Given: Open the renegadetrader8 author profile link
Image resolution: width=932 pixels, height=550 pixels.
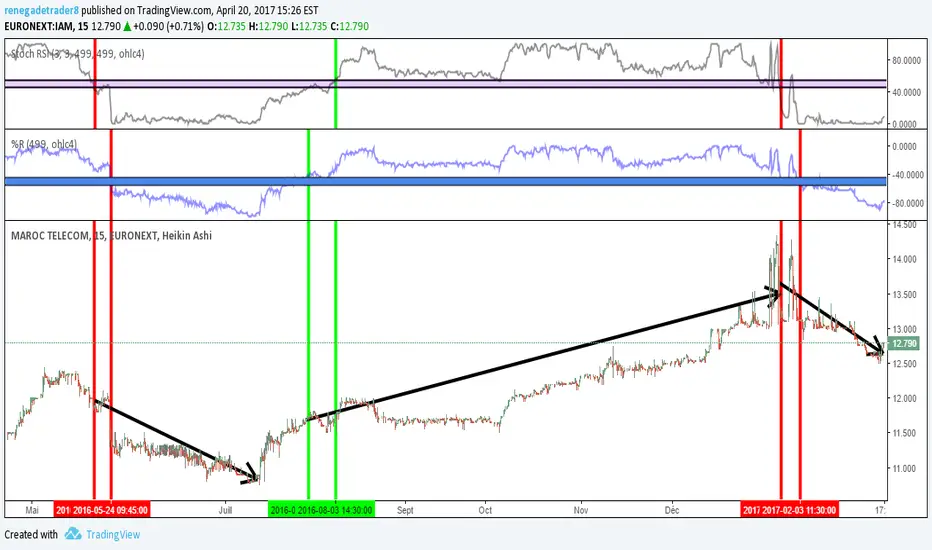Looking at the screenshot, I should (x=42, y=10).
